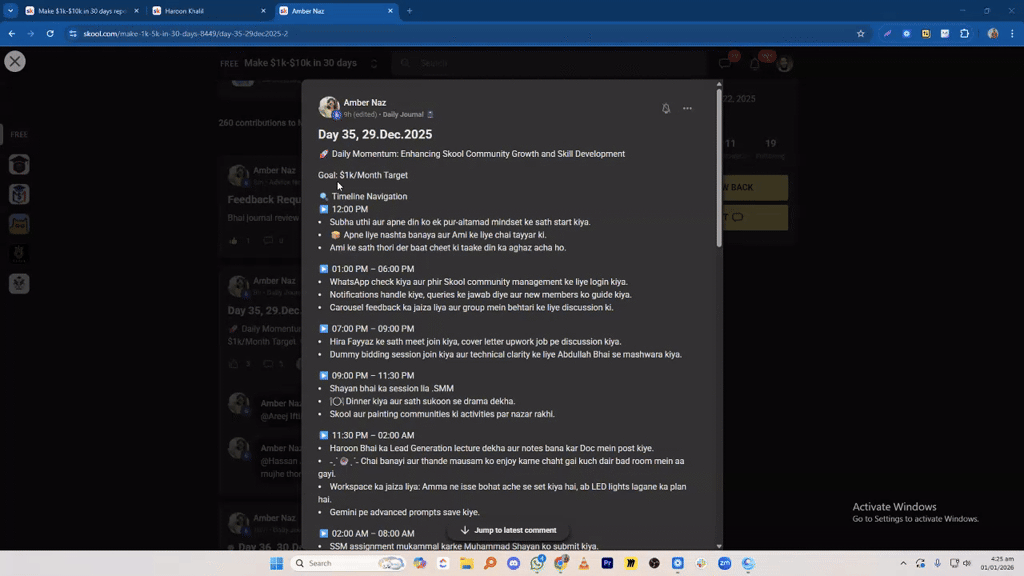Click the skool.com URL in address bar
The width and height of the screenshot is (1024, 576).
point(185,33)
